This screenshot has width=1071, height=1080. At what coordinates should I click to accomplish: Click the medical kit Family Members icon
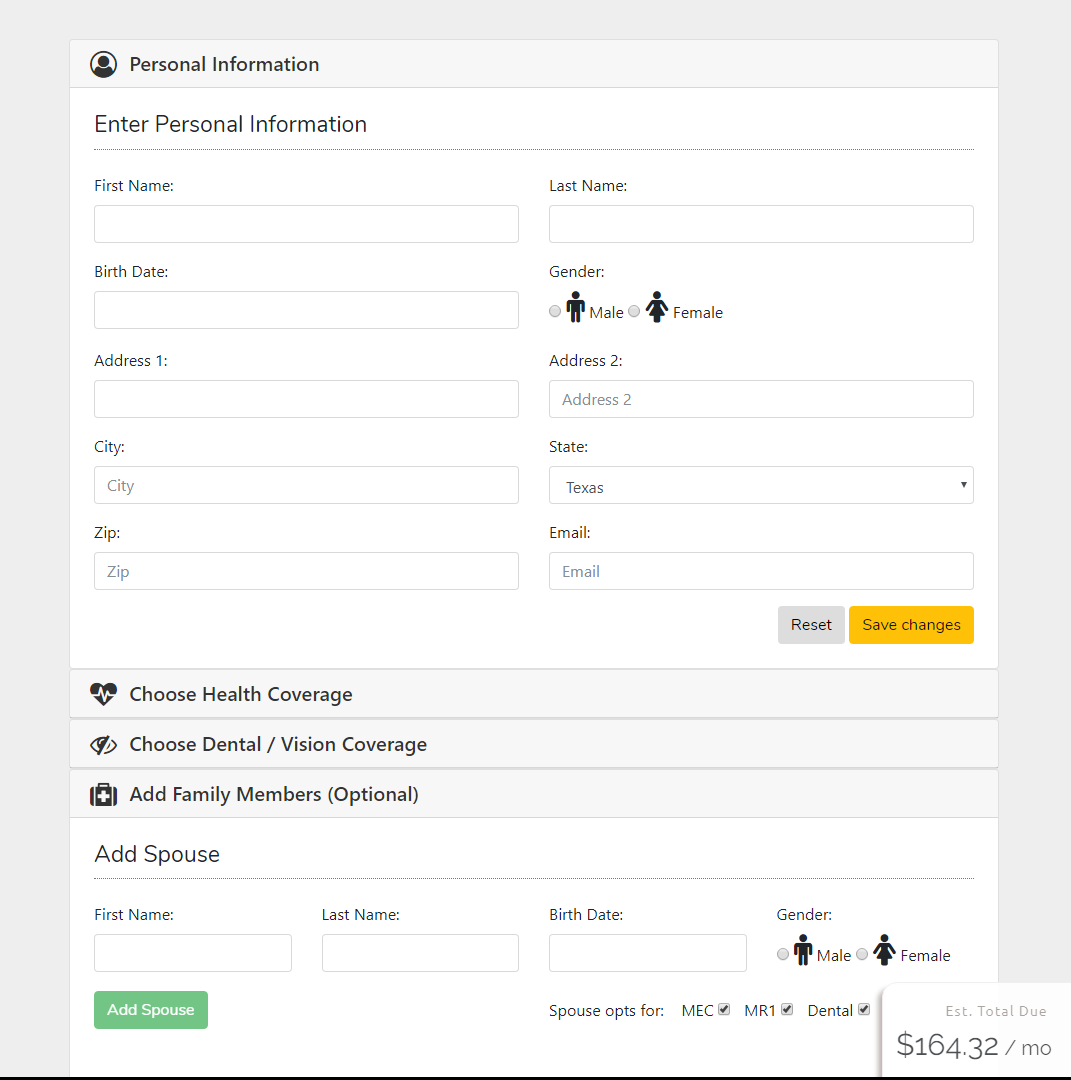tap(103, 795)
